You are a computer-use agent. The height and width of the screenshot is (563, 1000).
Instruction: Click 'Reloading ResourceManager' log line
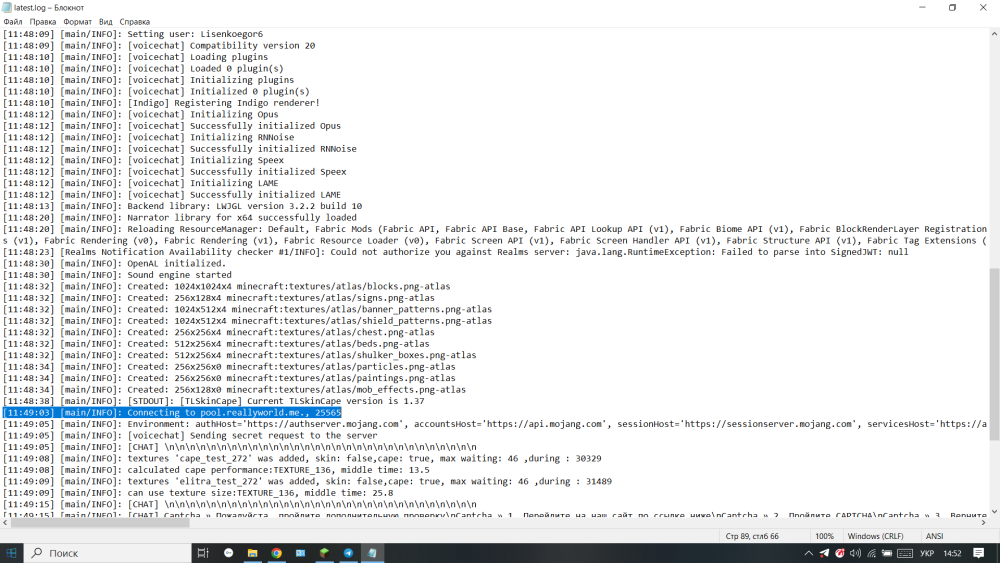495,229
